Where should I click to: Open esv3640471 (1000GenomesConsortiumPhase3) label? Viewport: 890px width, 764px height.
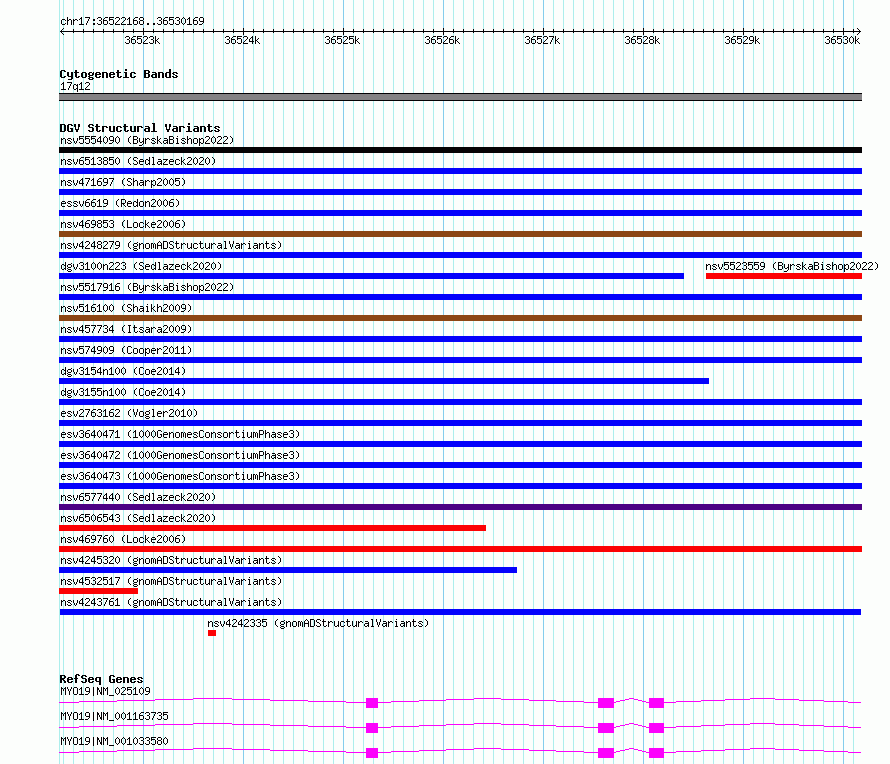(180, 434)
